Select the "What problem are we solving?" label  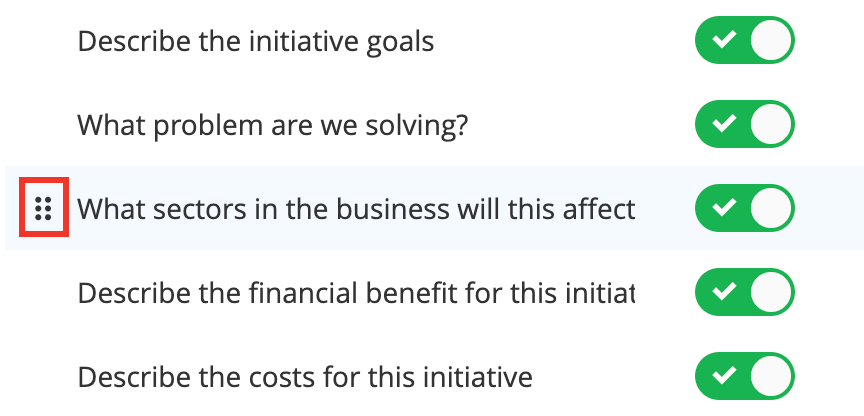[x=272, y=126]
